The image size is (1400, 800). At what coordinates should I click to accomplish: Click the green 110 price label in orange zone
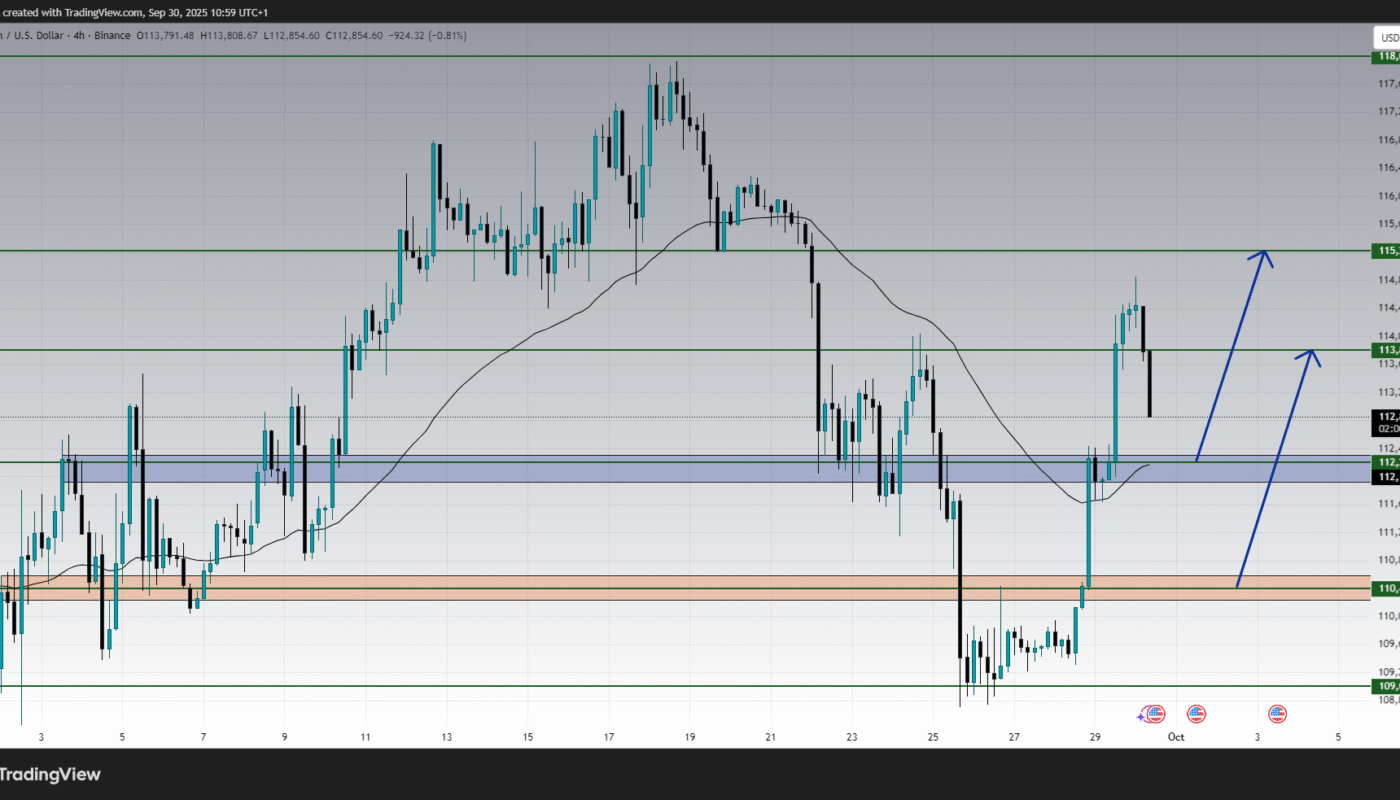1387,588
